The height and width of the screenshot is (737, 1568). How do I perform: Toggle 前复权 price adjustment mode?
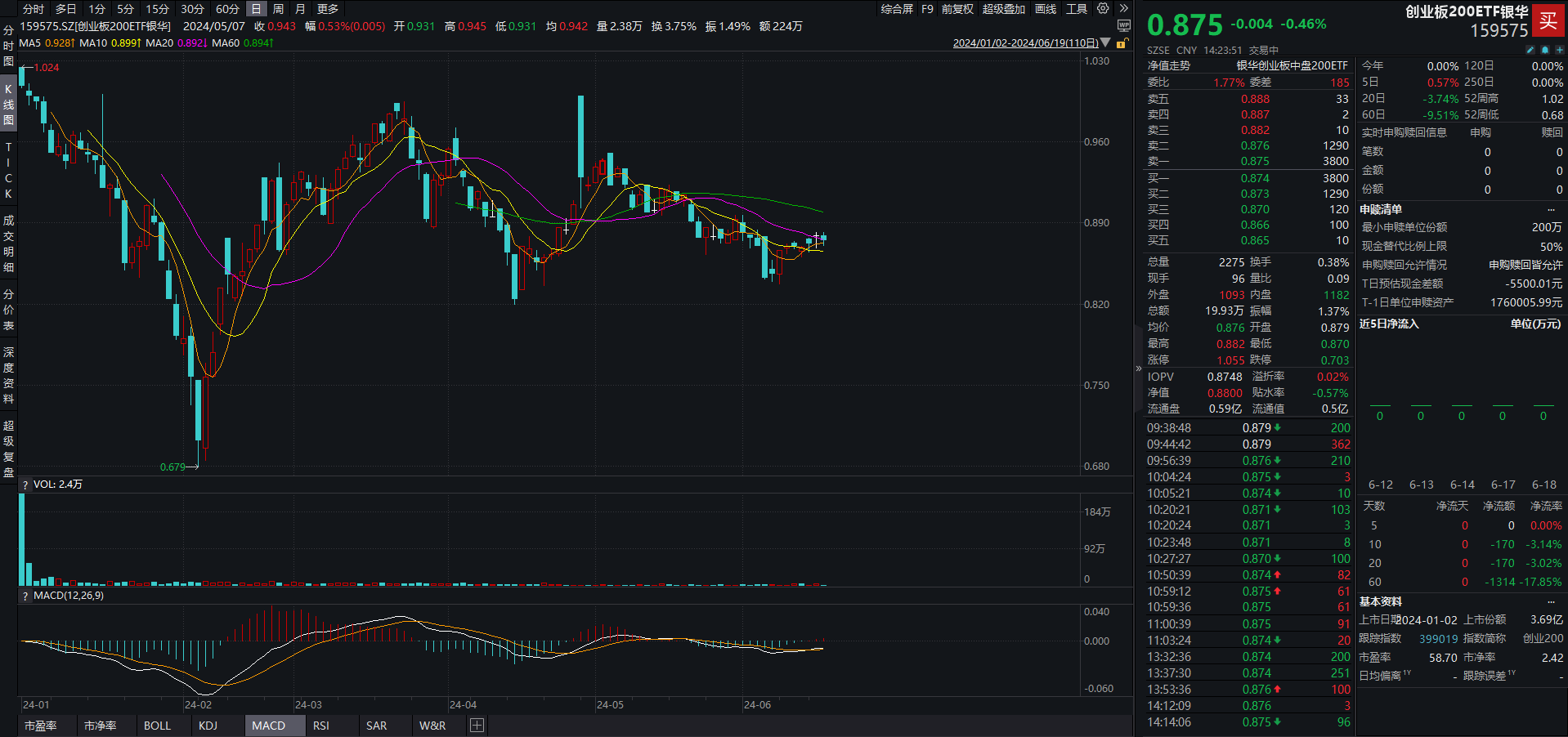tap(957, 9)
